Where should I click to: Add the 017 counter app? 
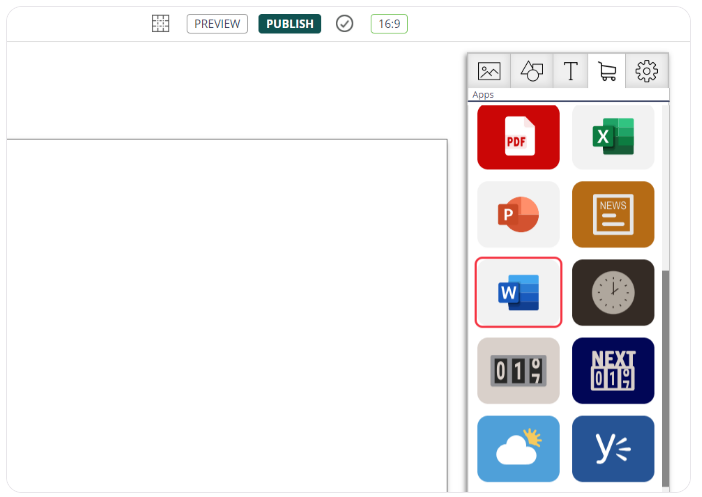point(518,371)
